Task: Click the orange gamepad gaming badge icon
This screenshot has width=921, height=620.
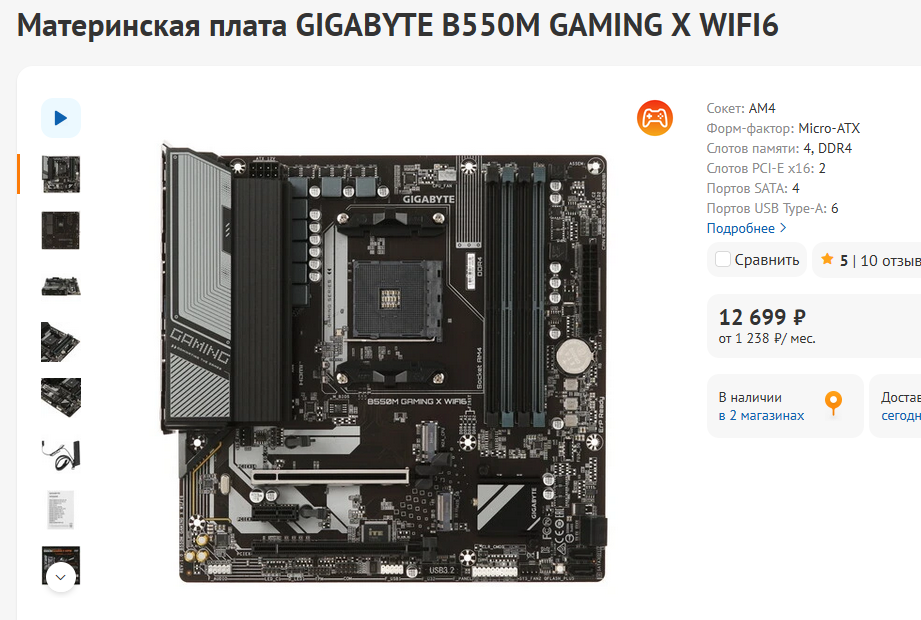Action: (x=654, y=118)
